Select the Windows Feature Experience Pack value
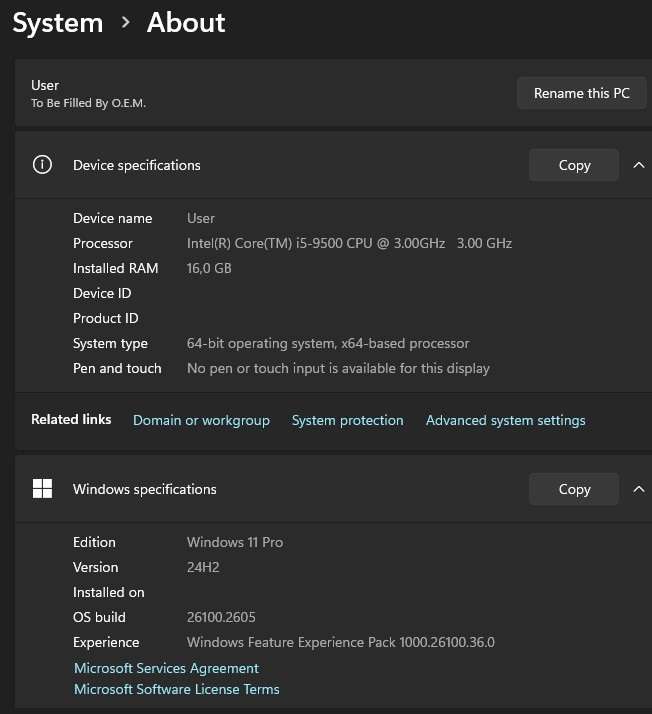Screen dimensions: 652x714 [341, 642]
